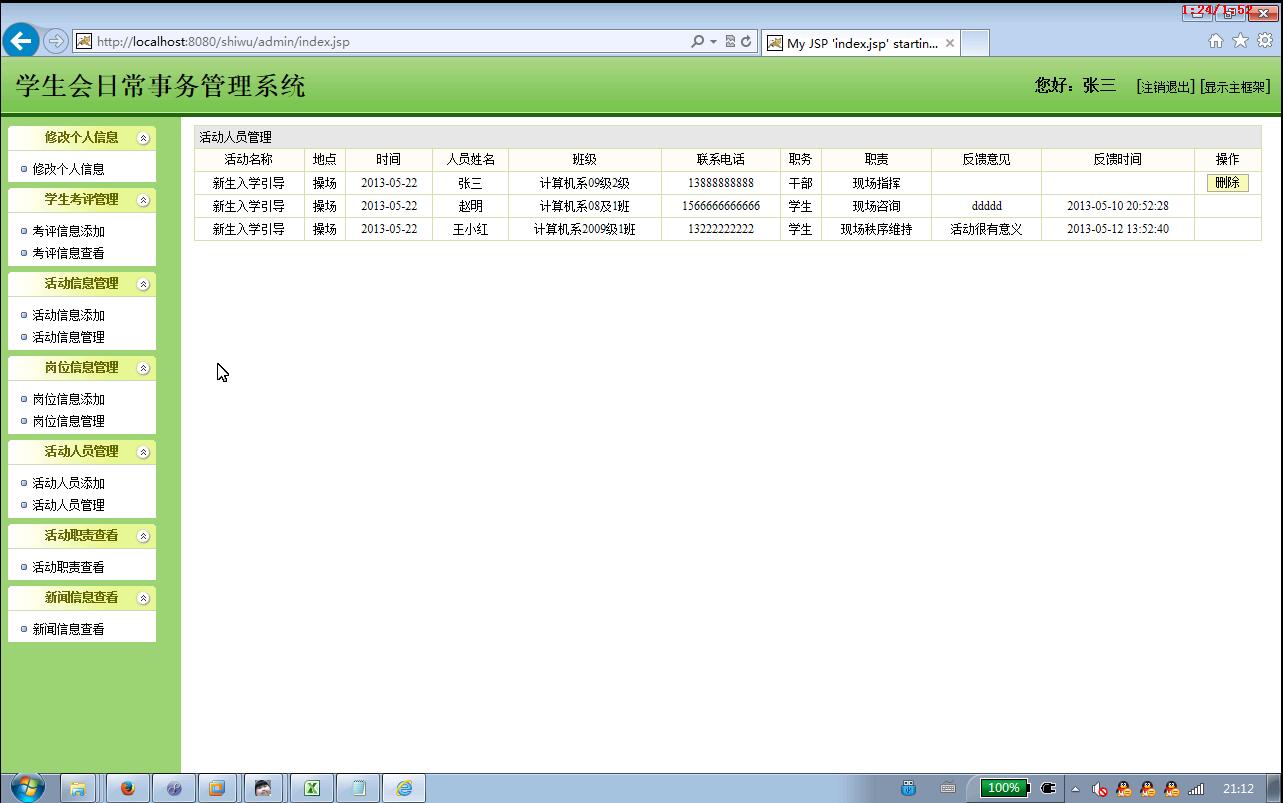Click the refresh icon in address bar

pos(746,41)
